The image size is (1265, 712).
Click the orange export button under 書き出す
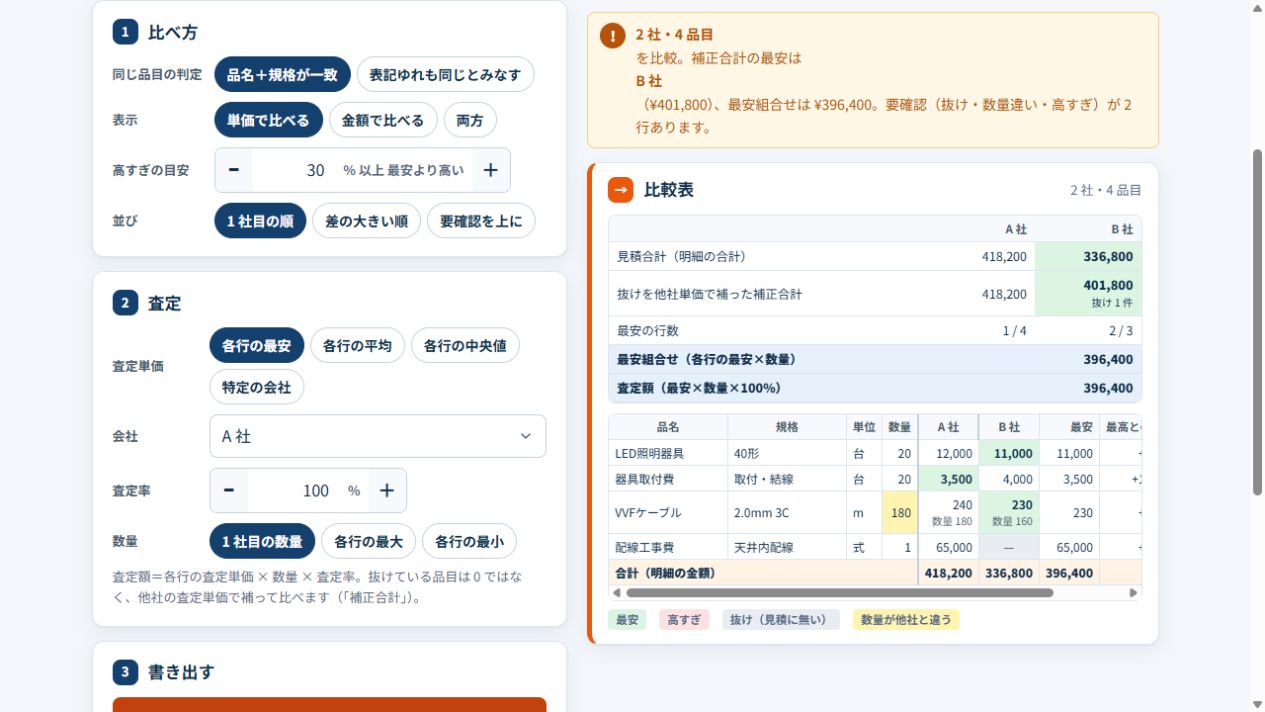(x=329, y=704)
